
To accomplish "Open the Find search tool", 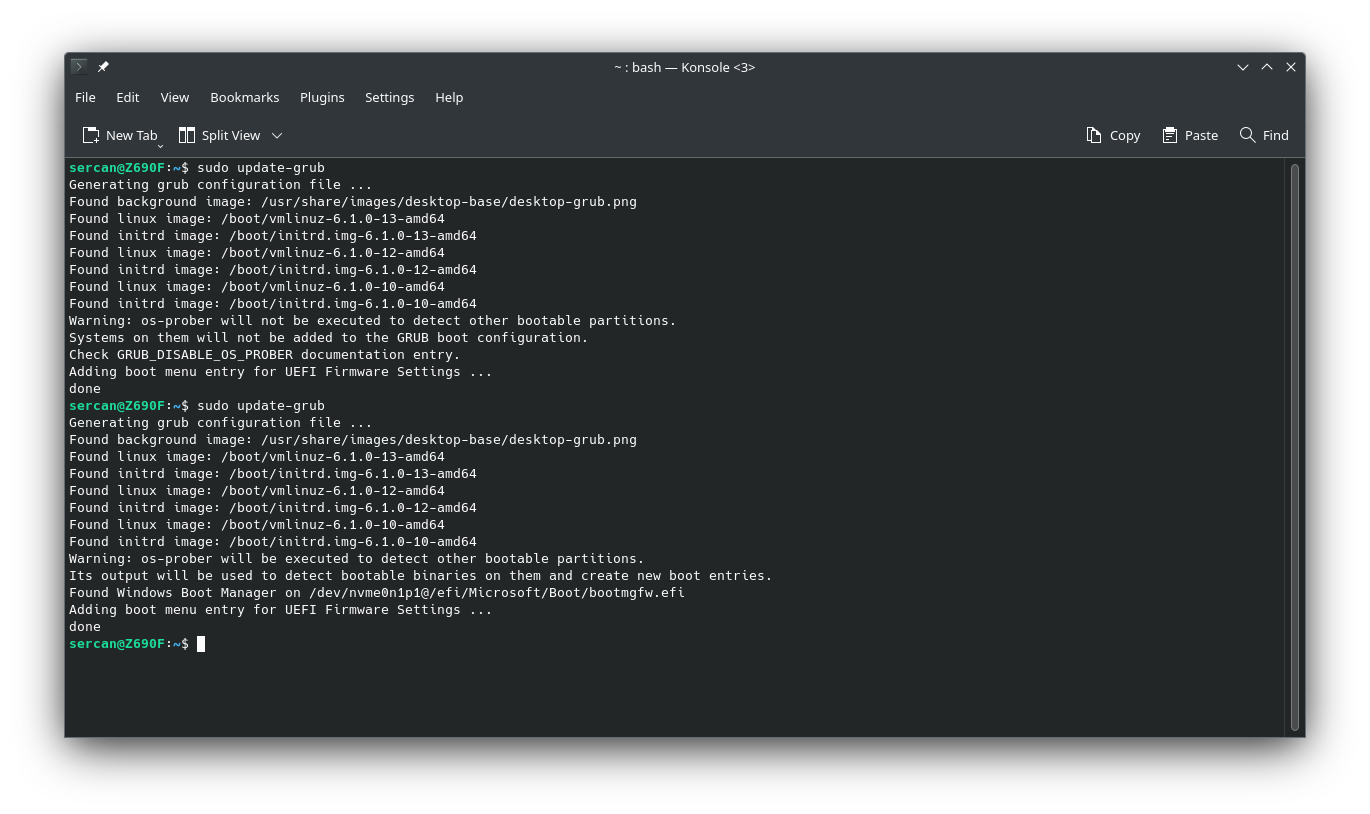I will click(x=1264, y=135).
